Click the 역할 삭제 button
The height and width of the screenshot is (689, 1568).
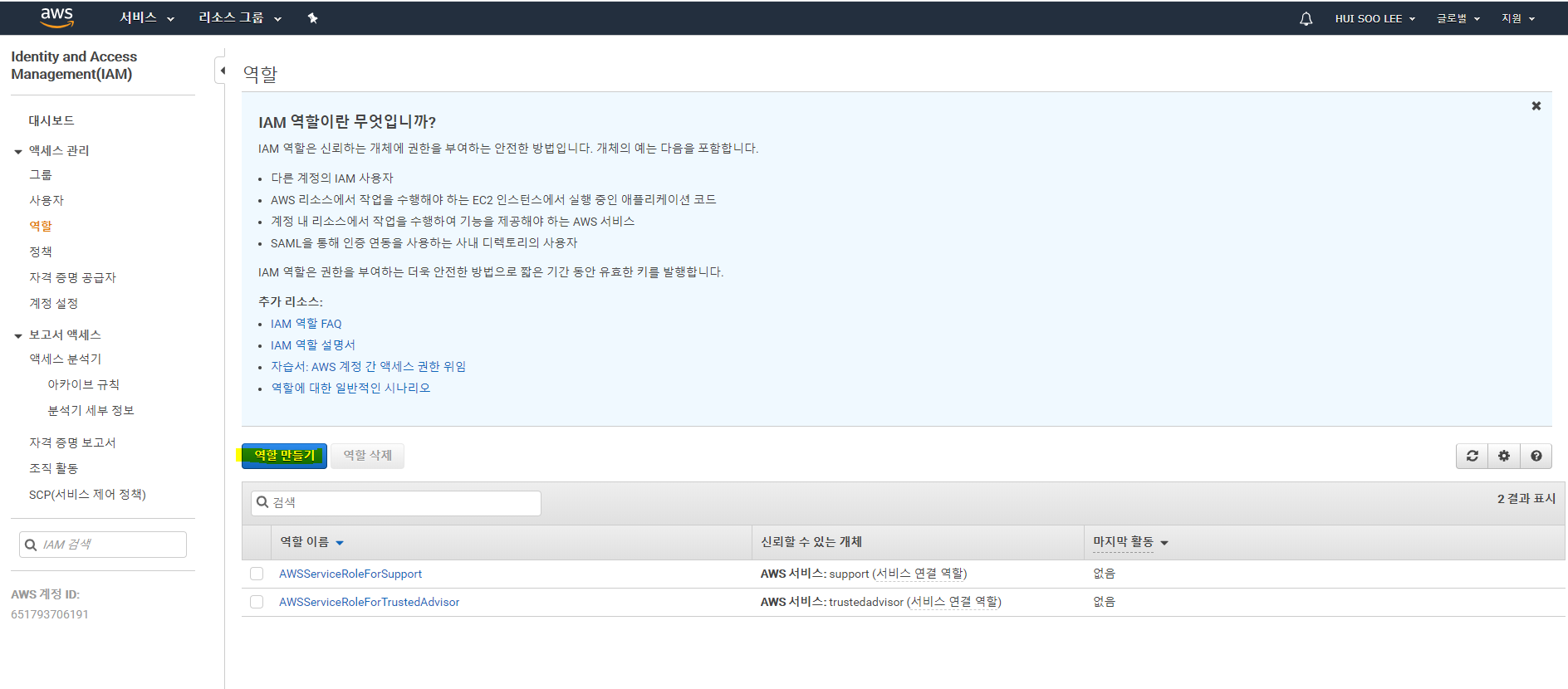[367, 456]
